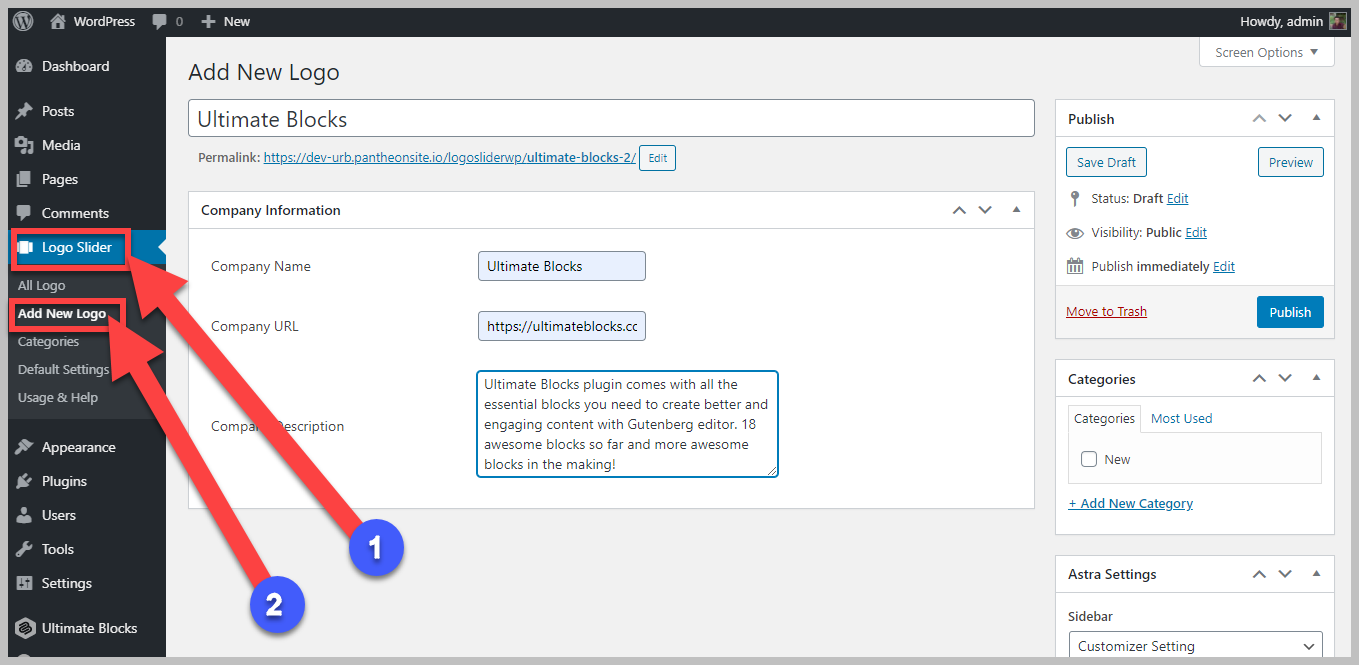Viewport: 1359px width, 665px height.
Task: Collapse the Company Information panel
Action: pyautogui.click(x=1016, y=210)
